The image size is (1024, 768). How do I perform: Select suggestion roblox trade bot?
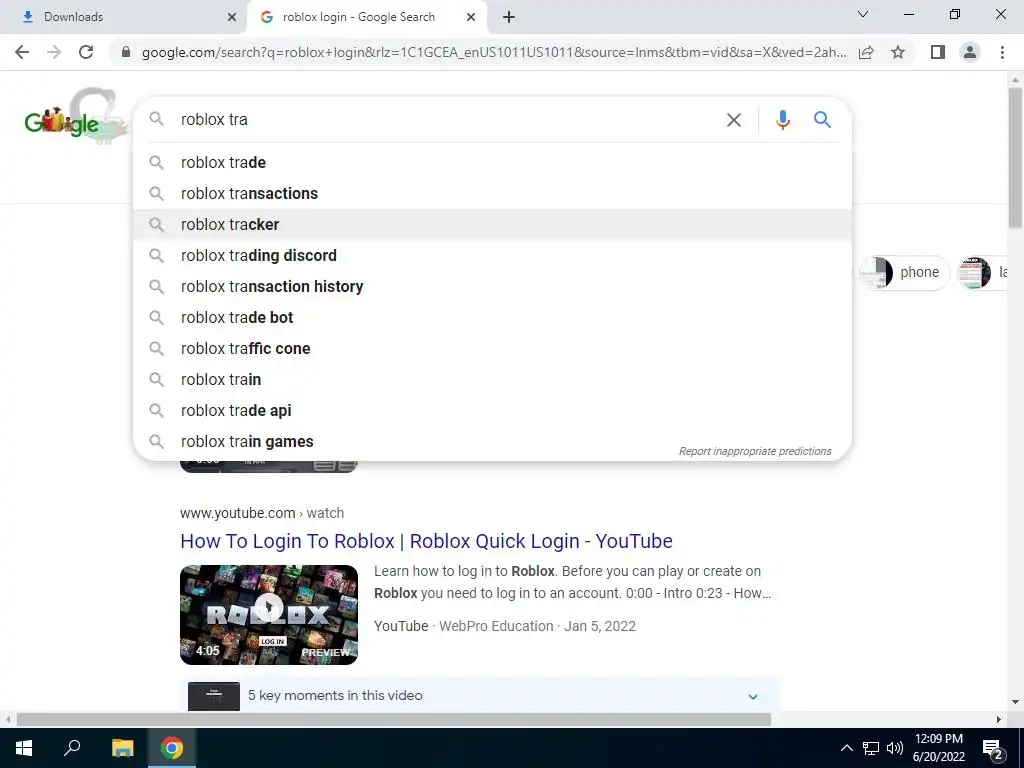492,317
